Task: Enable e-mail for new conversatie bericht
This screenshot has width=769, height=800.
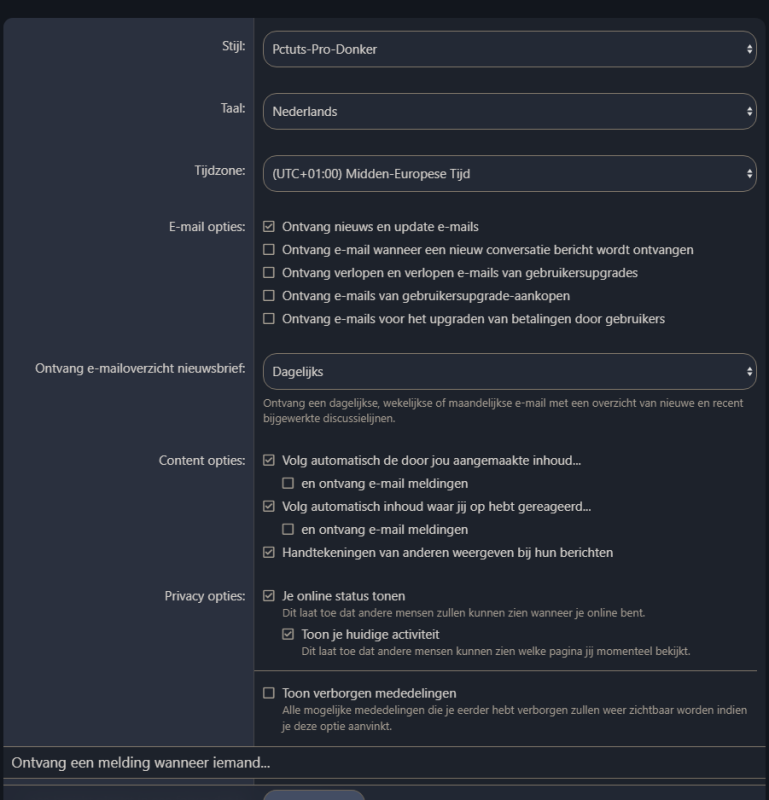Action: pos(269,250)
